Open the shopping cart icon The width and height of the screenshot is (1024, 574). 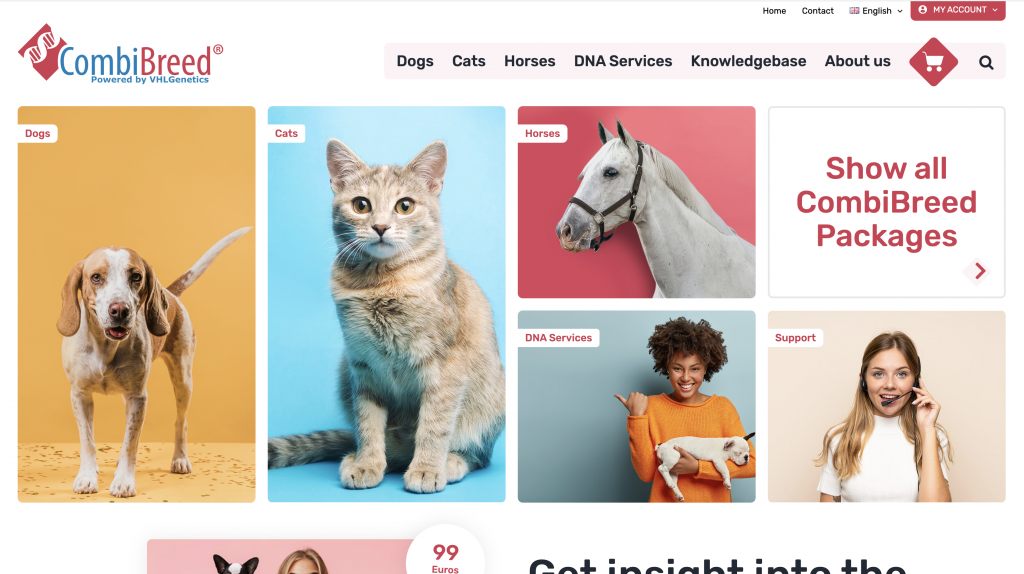pos(933,62)
